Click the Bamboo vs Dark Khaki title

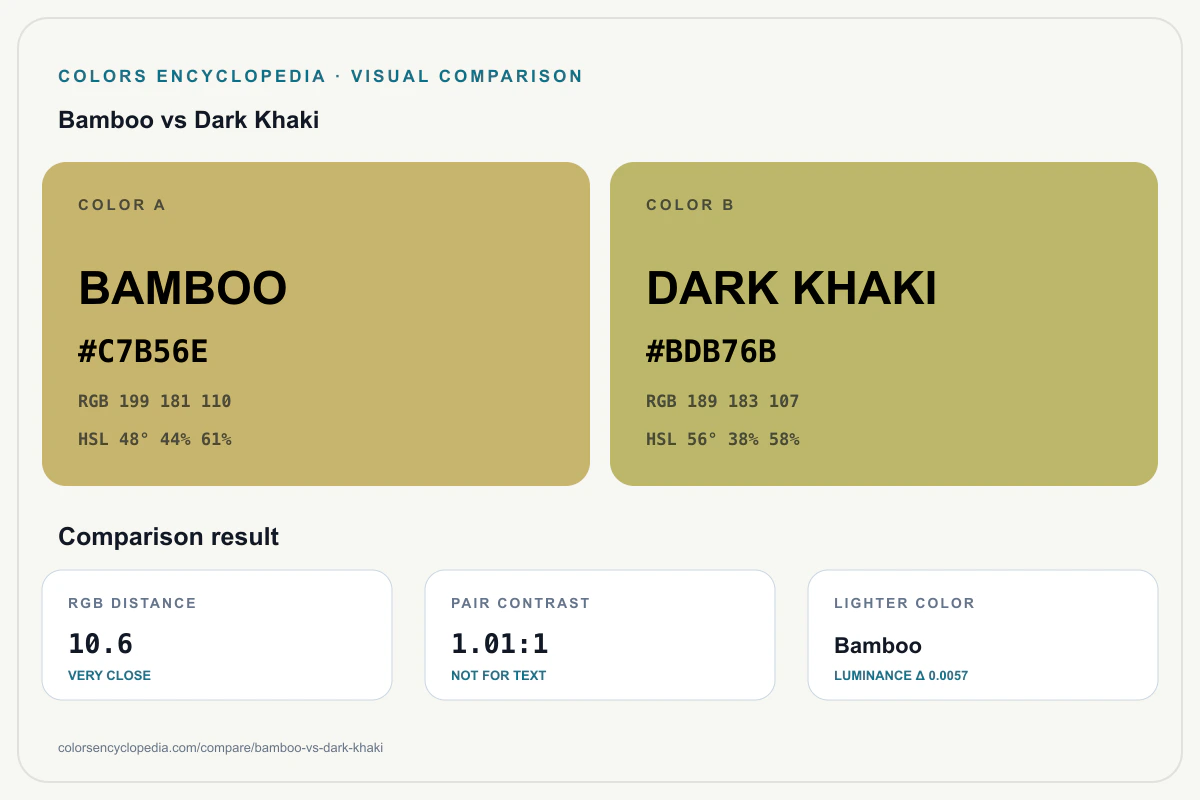click(x=189, y=120)
